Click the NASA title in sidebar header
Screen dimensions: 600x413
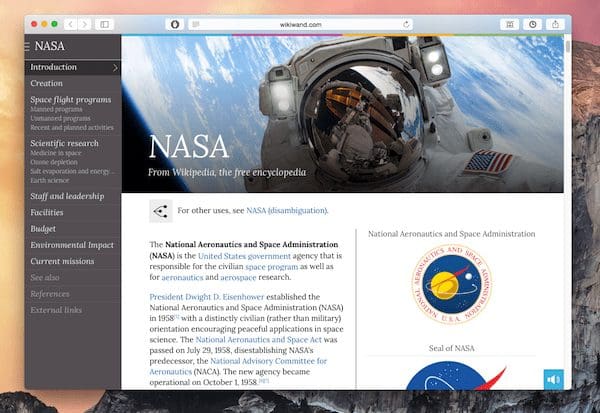[x=50, y=46]
